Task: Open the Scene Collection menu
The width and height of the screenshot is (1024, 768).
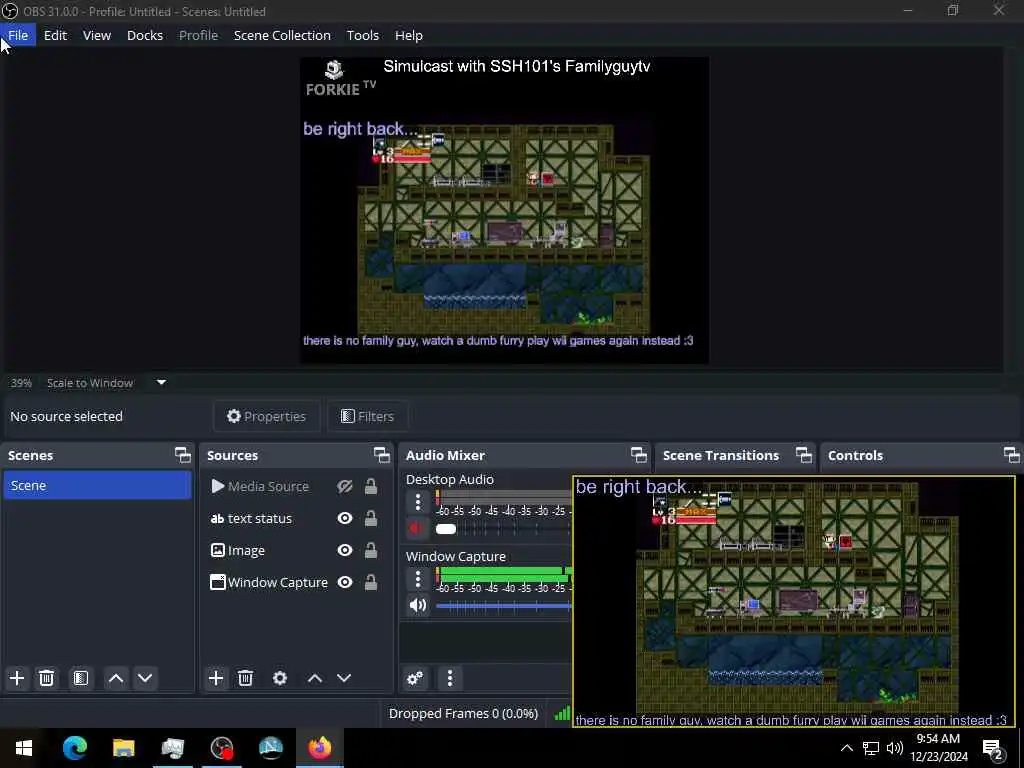Action: click(282, 35)
